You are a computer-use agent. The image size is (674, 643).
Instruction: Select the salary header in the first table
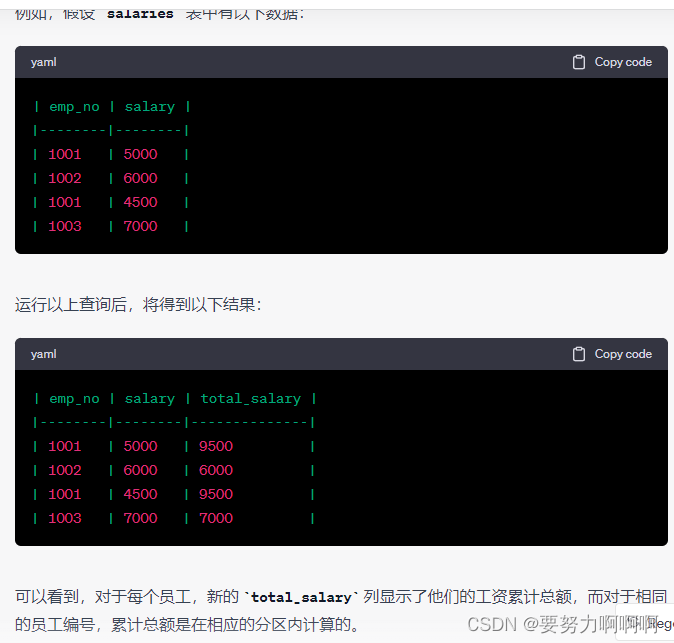coord(150,107)
